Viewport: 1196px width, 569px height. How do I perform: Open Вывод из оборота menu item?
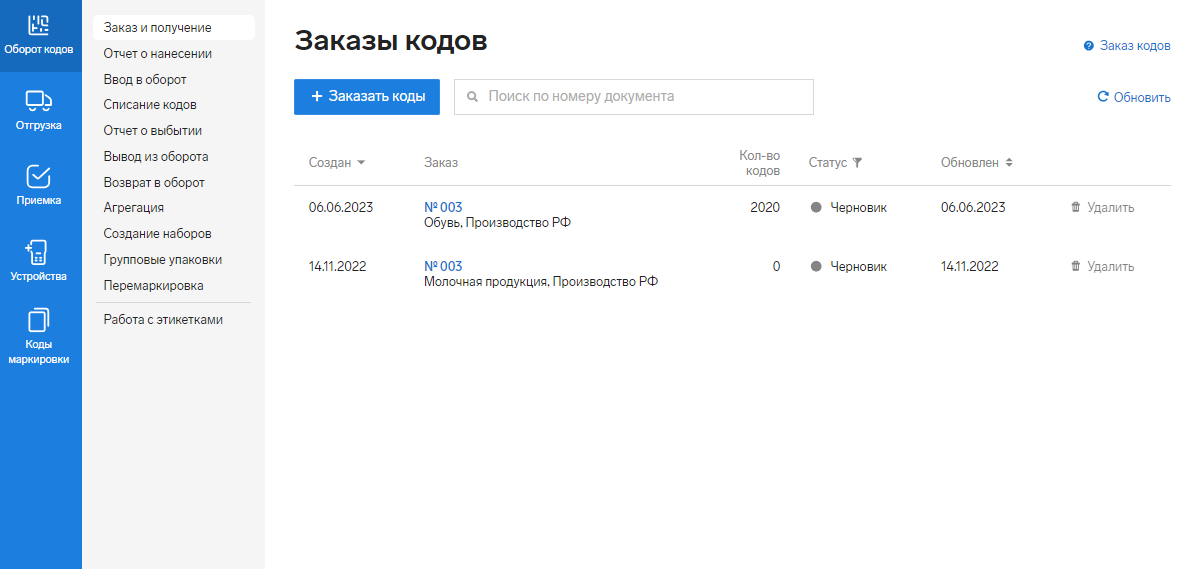[x=156, y=156]
